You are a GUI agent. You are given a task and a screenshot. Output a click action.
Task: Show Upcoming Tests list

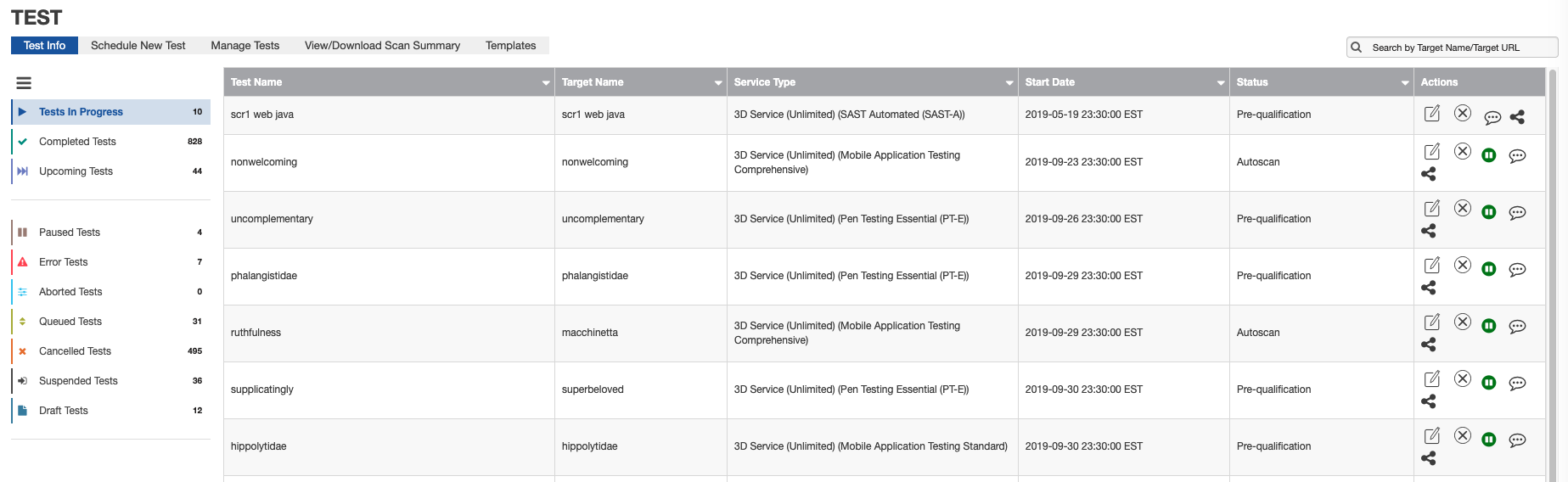110,171
